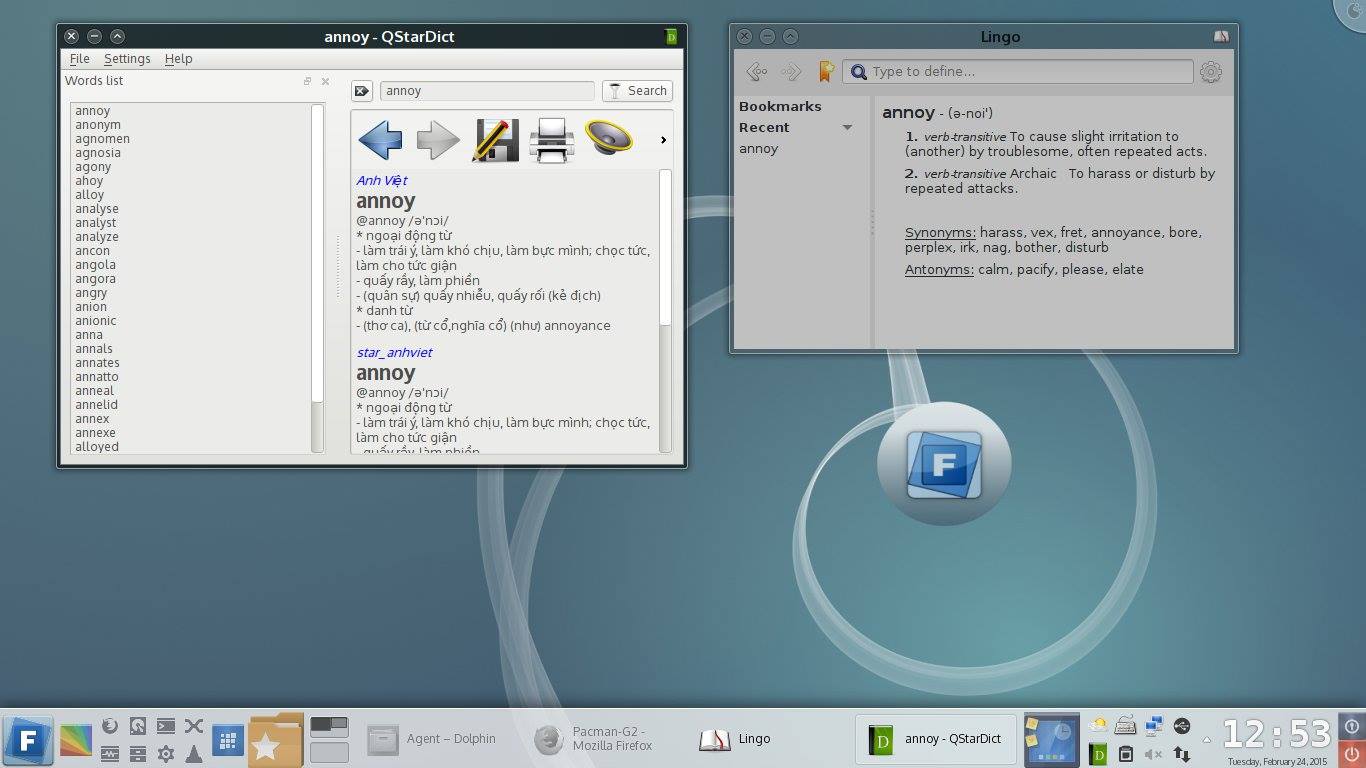
Task: Go forward using QStarDict gray right arrow
Action: [x=438, y=140]
